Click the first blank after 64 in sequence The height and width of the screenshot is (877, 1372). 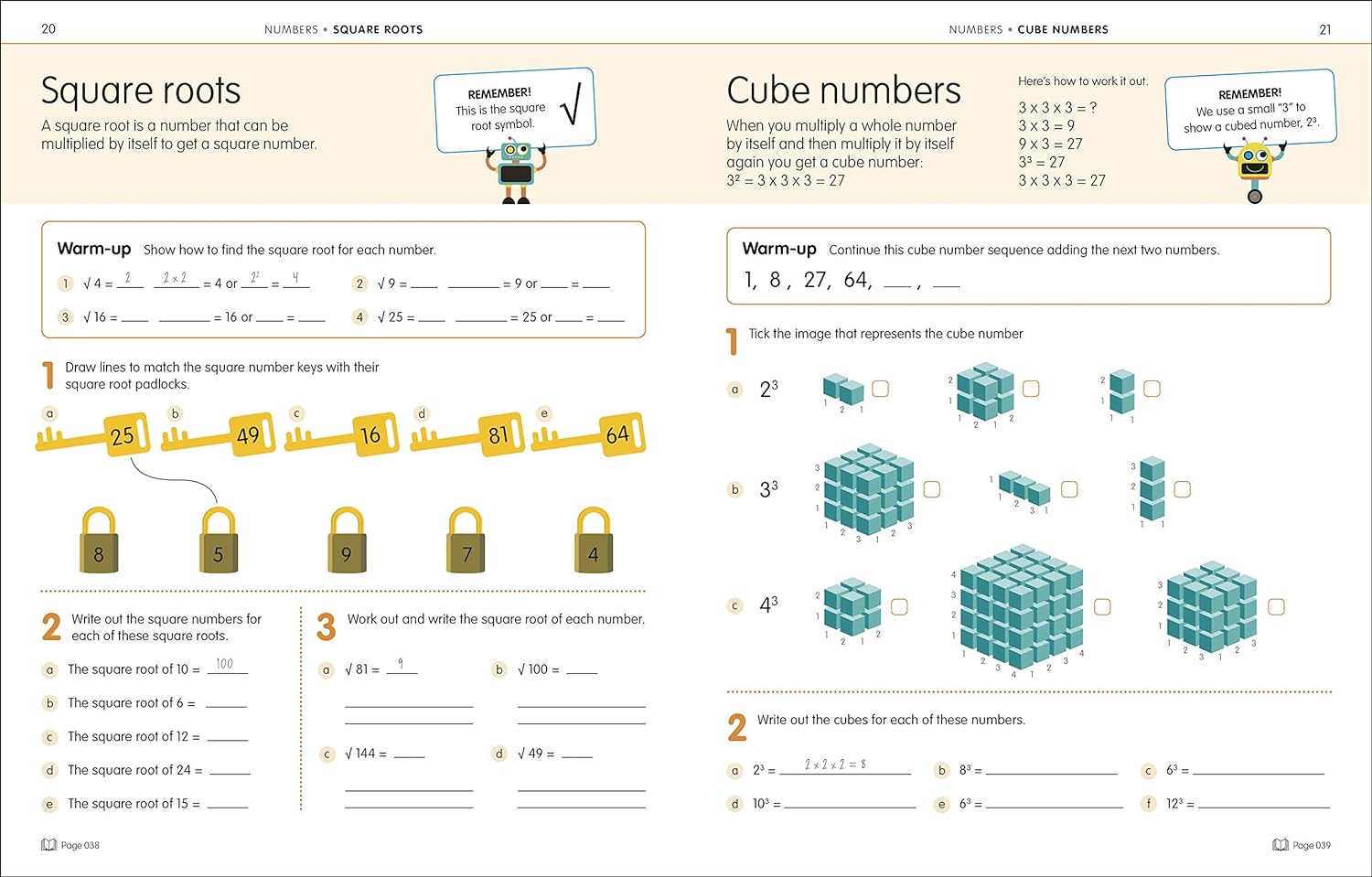click(x=897, y=282)
